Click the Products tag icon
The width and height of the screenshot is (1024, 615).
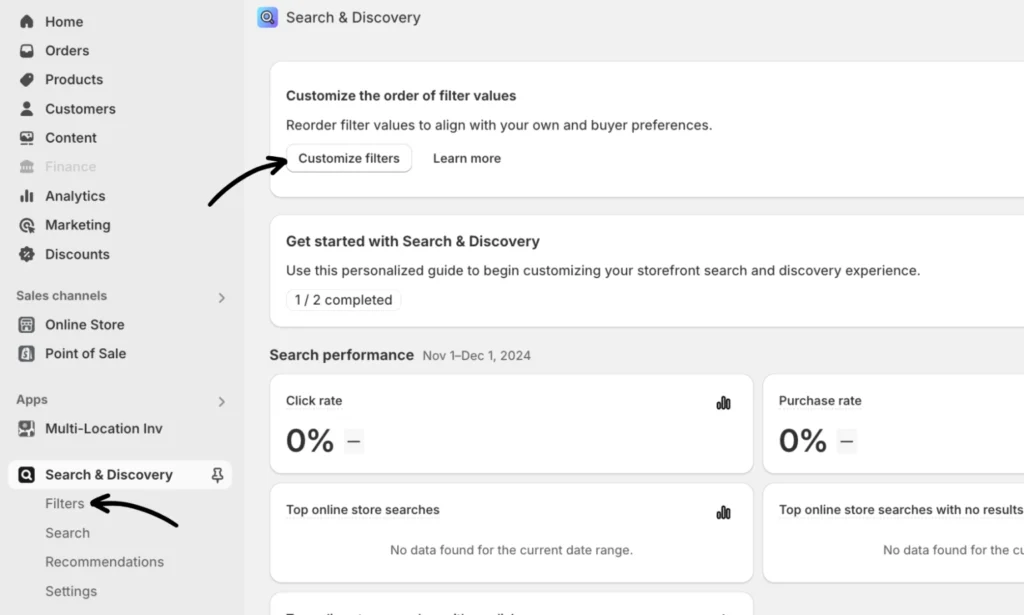click(27, 80)
